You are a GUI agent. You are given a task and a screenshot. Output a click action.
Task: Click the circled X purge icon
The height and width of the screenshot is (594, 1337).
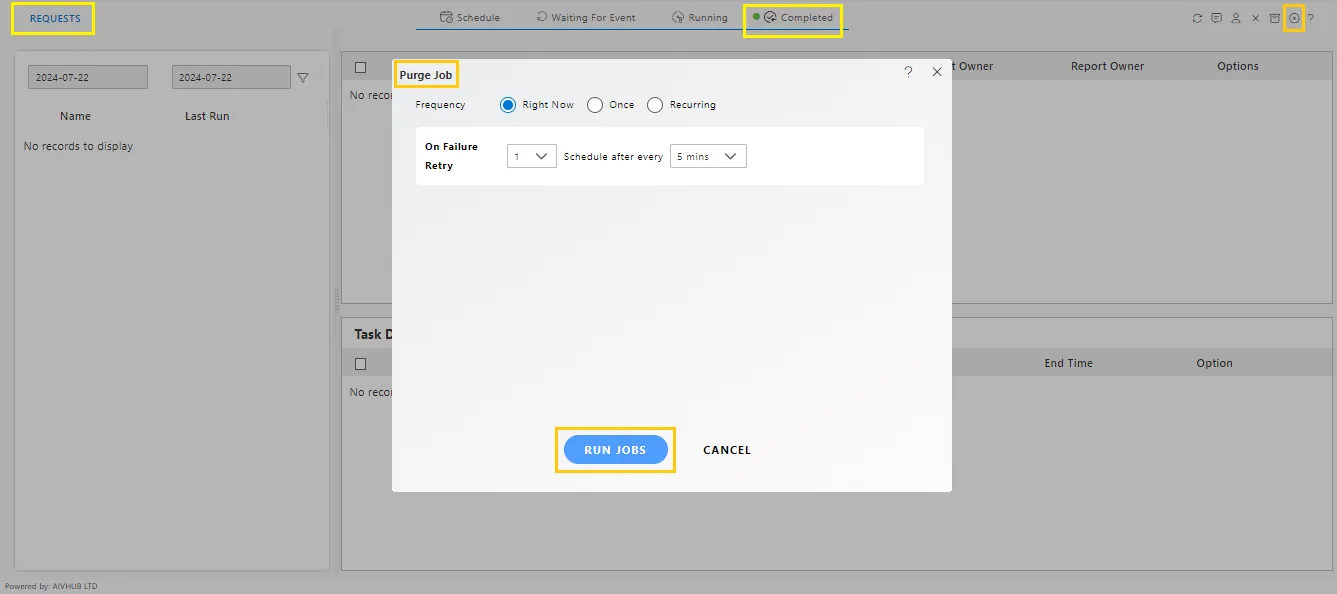[1294, 18]
